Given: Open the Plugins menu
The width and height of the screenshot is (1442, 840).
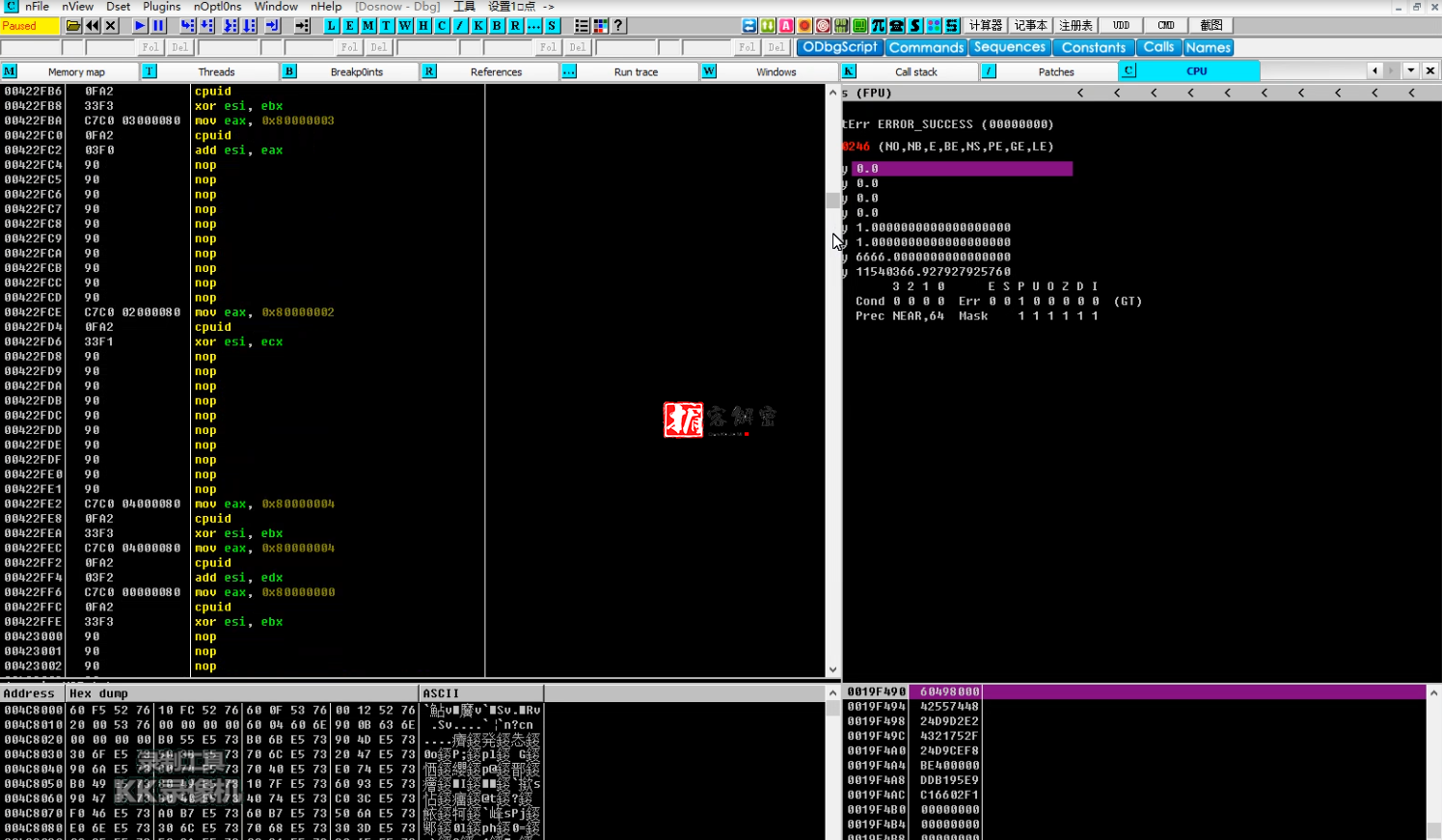Looking at the screenshot, I should coord(161,7).
